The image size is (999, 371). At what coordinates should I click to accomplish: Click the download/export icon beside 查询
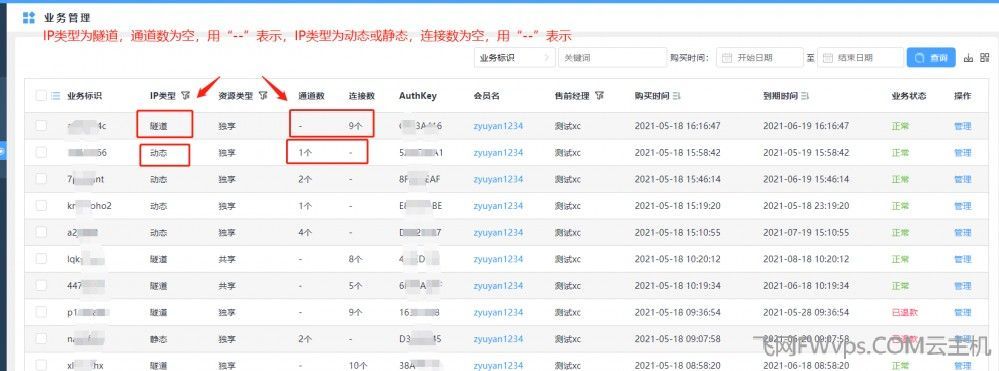(968, 57)
